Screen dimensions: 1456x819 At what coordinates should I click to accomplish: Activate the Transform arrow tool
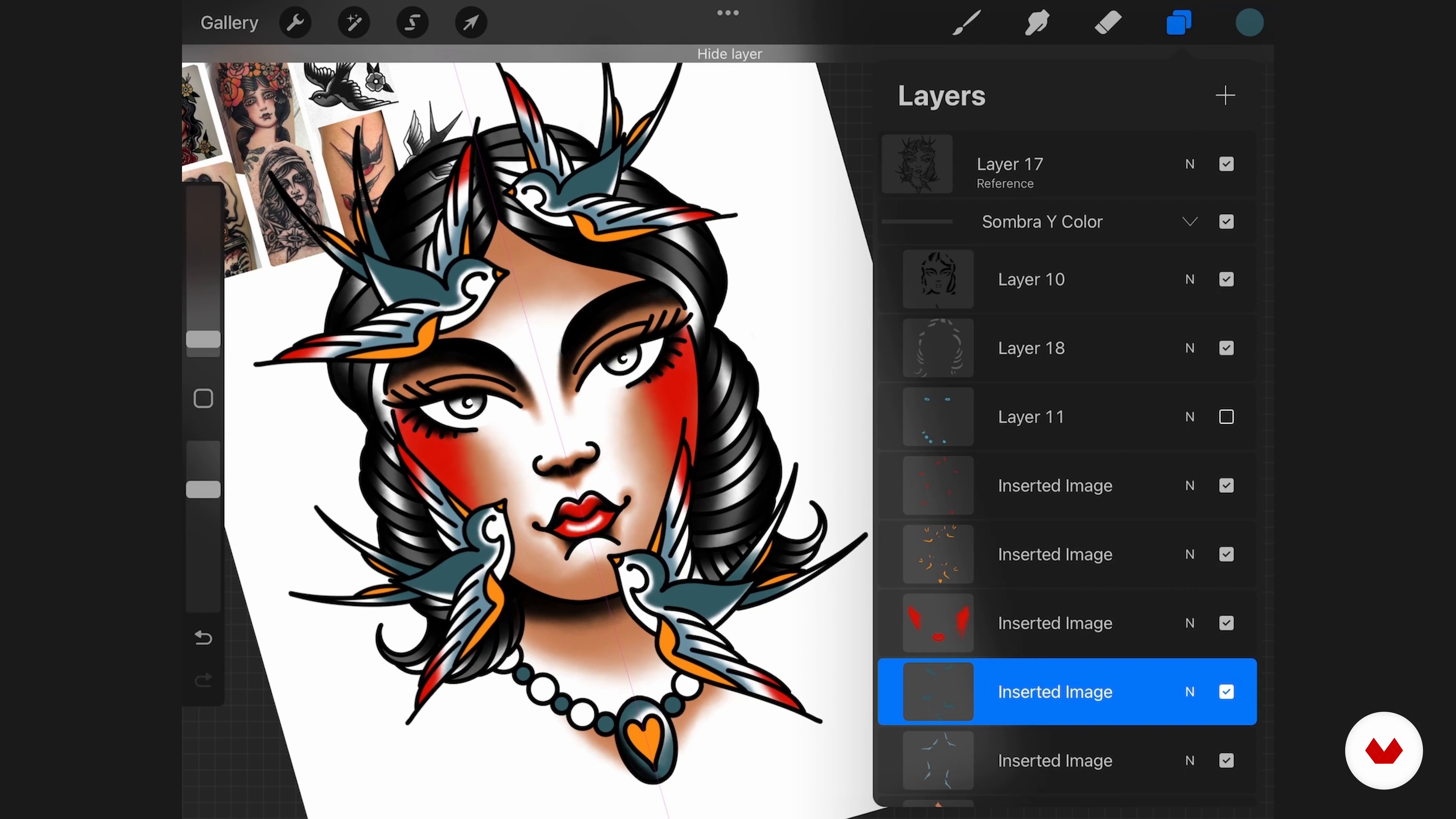(471, 23)
